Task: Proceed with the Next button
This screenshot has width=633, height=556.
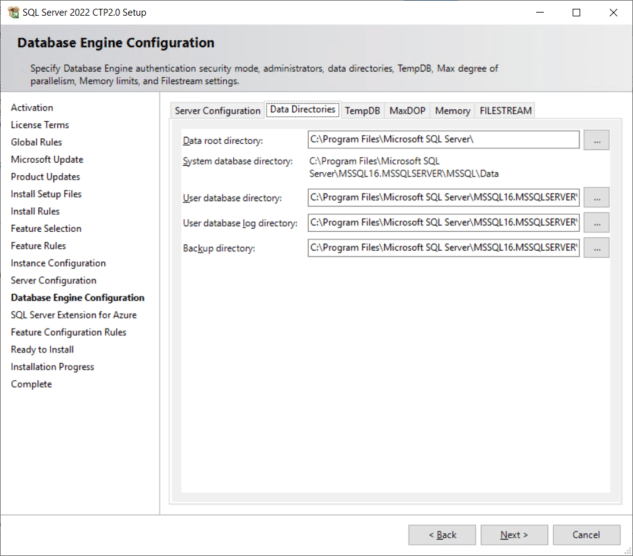Action: 514,535
